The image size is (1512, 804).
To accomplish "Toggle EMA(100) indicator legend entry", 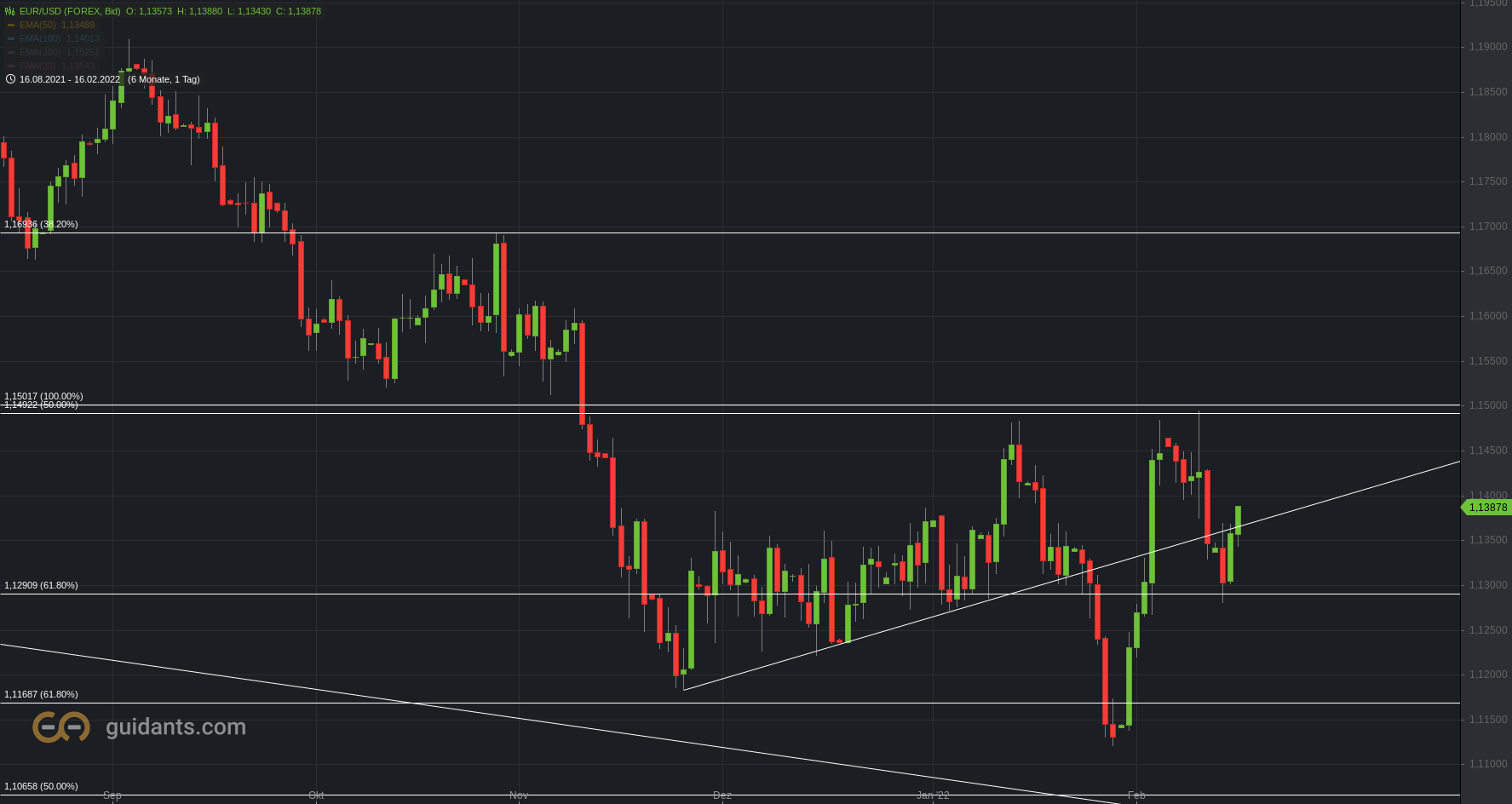I will pos(60,38).
